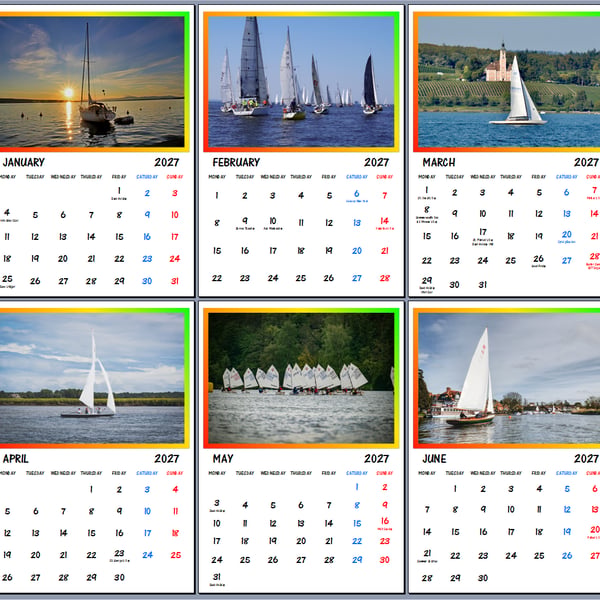Screen dimensions: 600x600
Task: Select the January sunset sailboat photo
Action: tap(91, 82)
